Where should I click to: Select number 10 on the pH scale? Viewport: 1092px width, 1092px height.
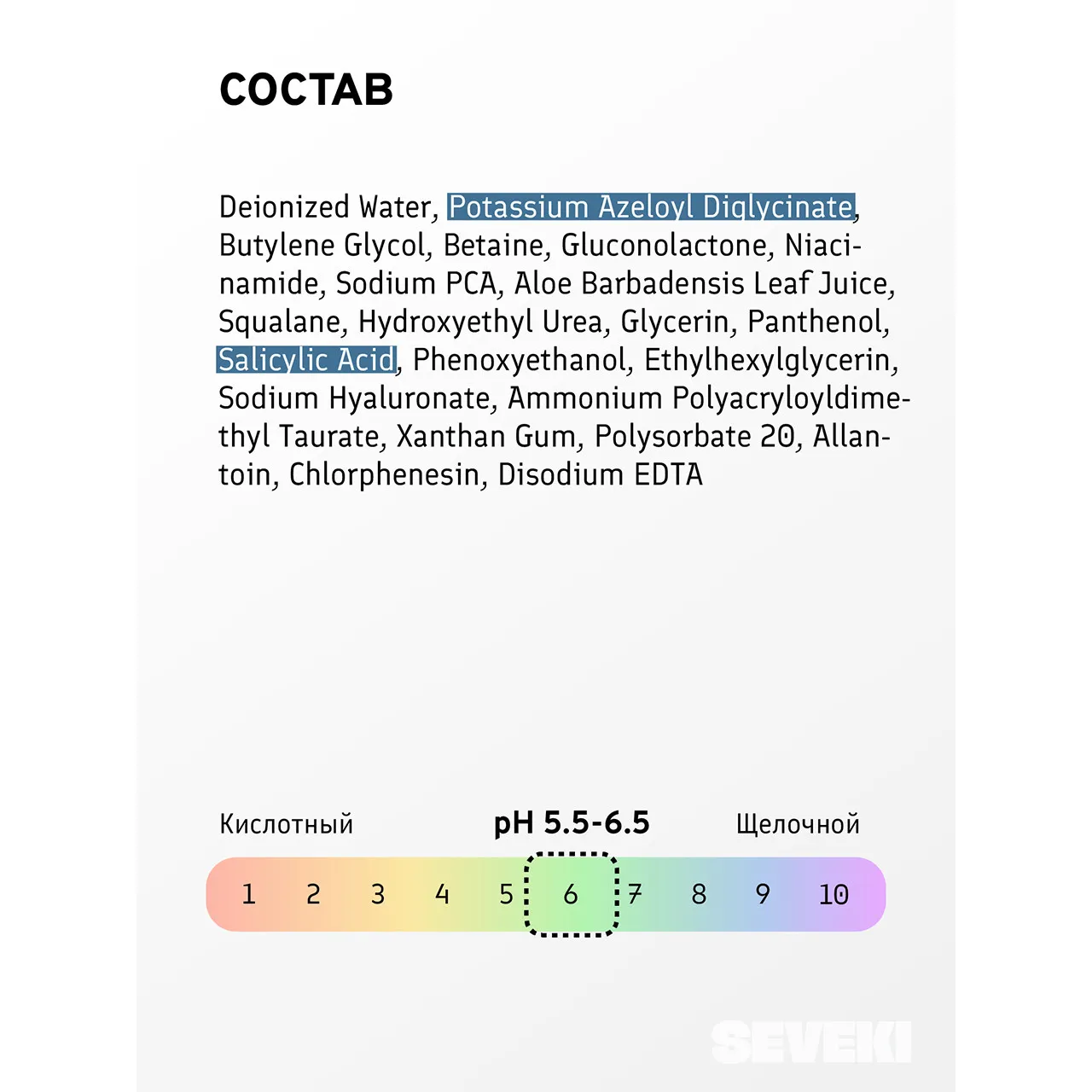coord(834,894)
